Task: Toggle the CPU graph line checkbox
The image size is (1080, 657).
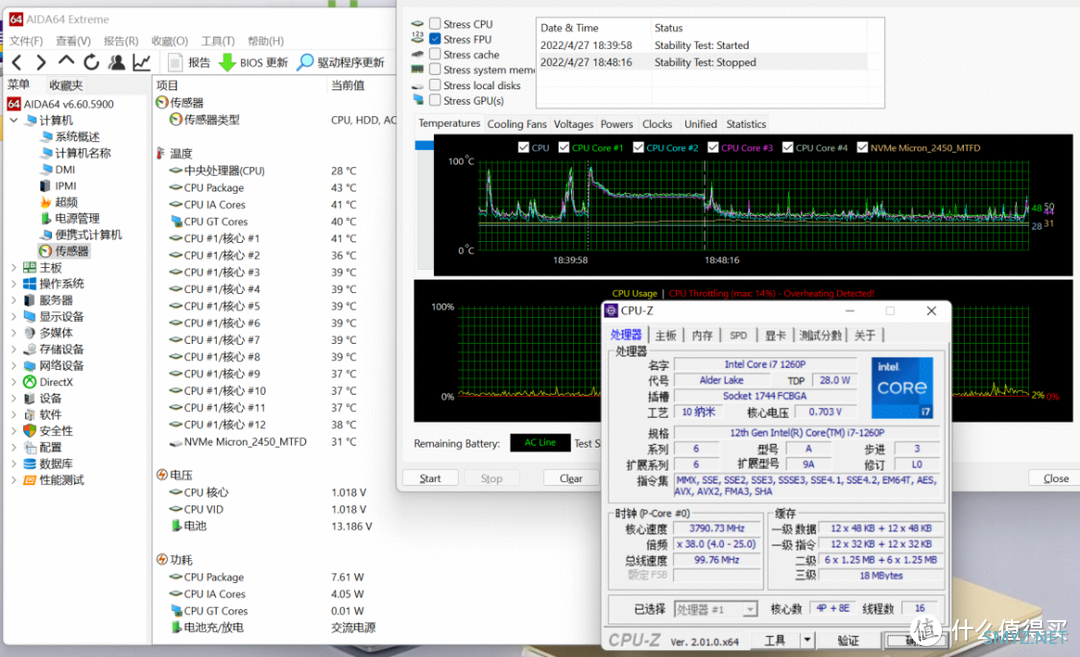Action: pyautogui.click(x=523, y=147)
